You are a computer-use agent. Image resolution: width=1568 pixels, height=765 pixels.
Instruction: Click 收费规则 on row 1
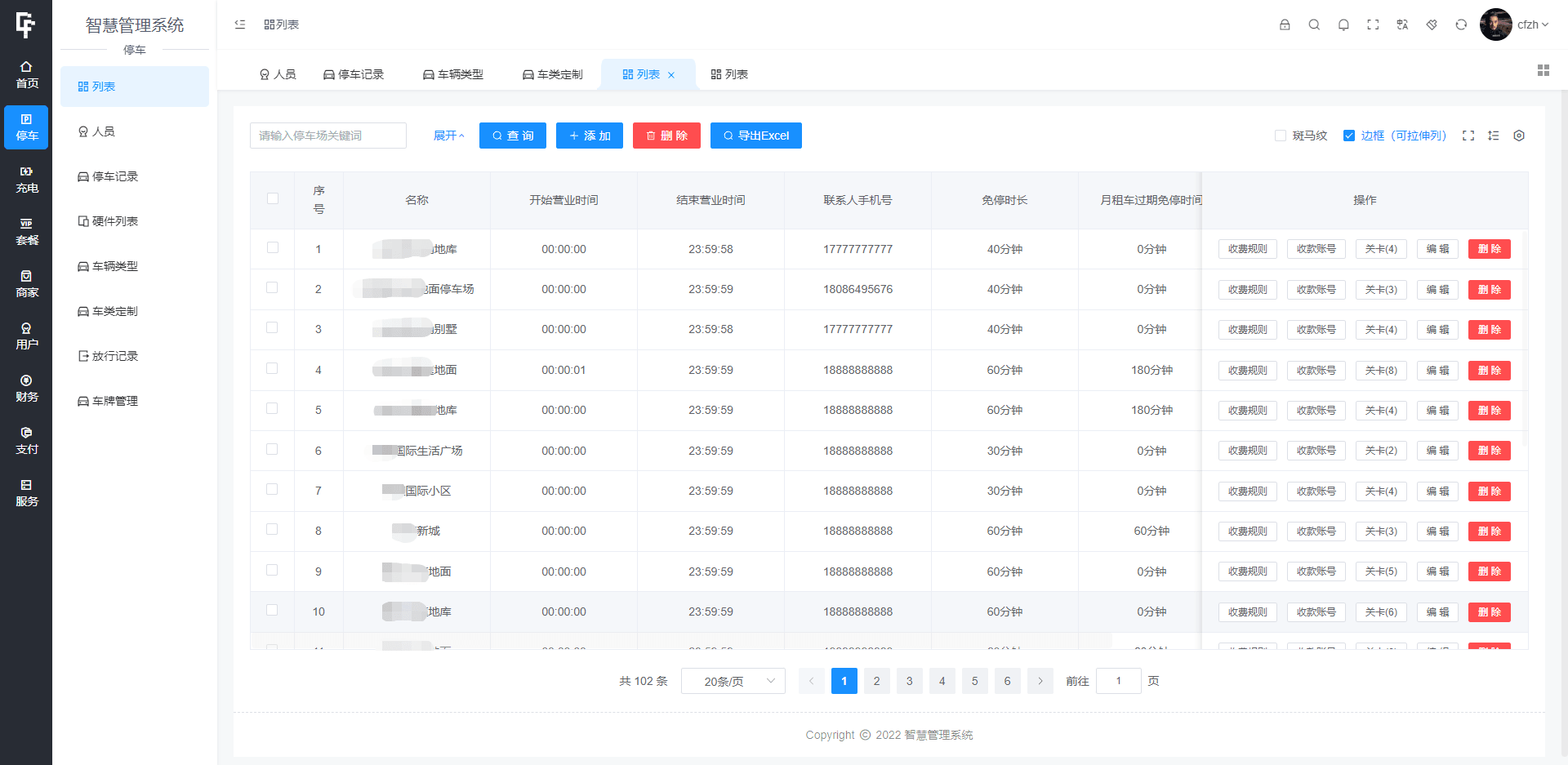point(1247,249)
